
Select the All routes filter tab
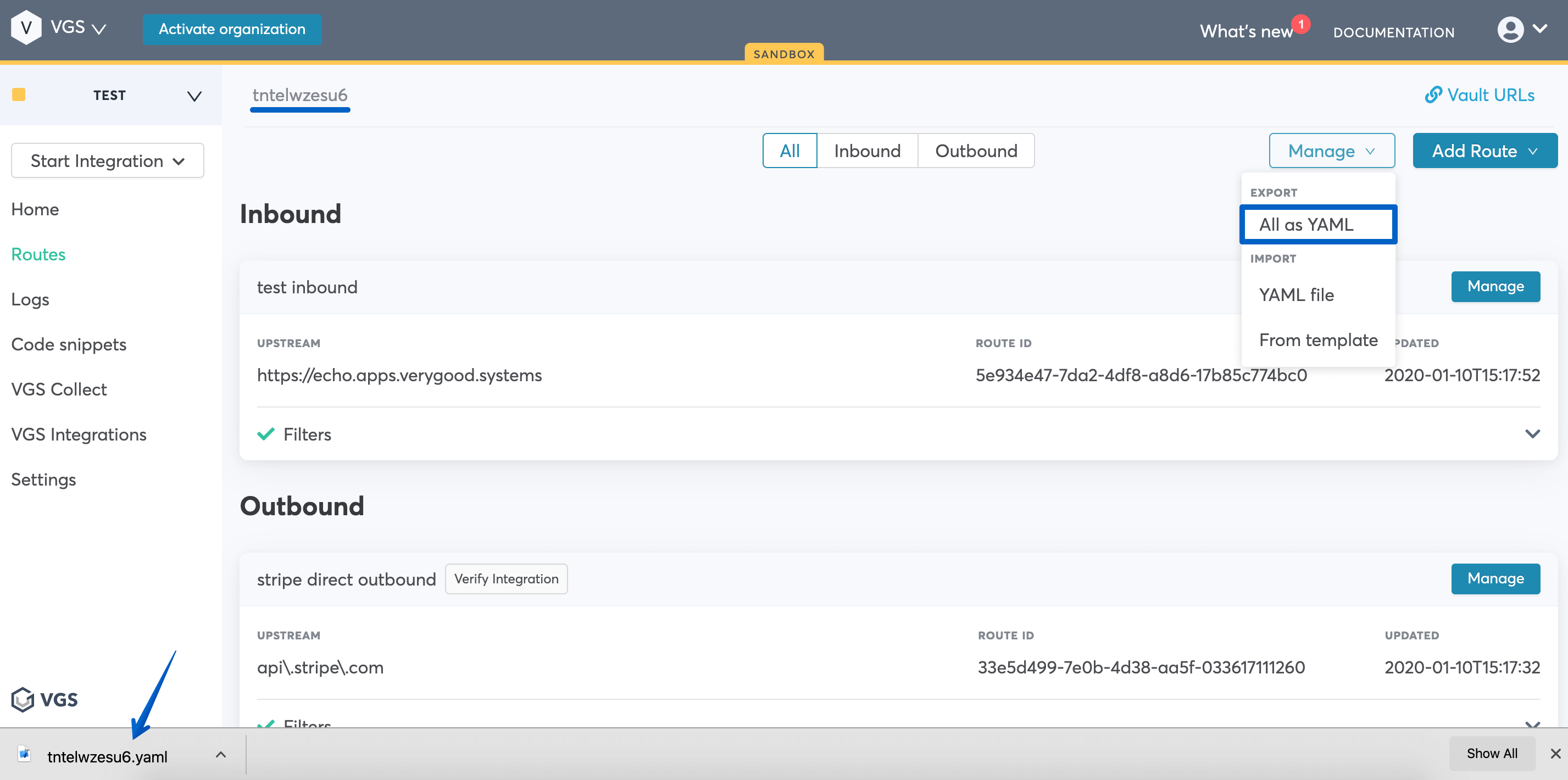789,151
